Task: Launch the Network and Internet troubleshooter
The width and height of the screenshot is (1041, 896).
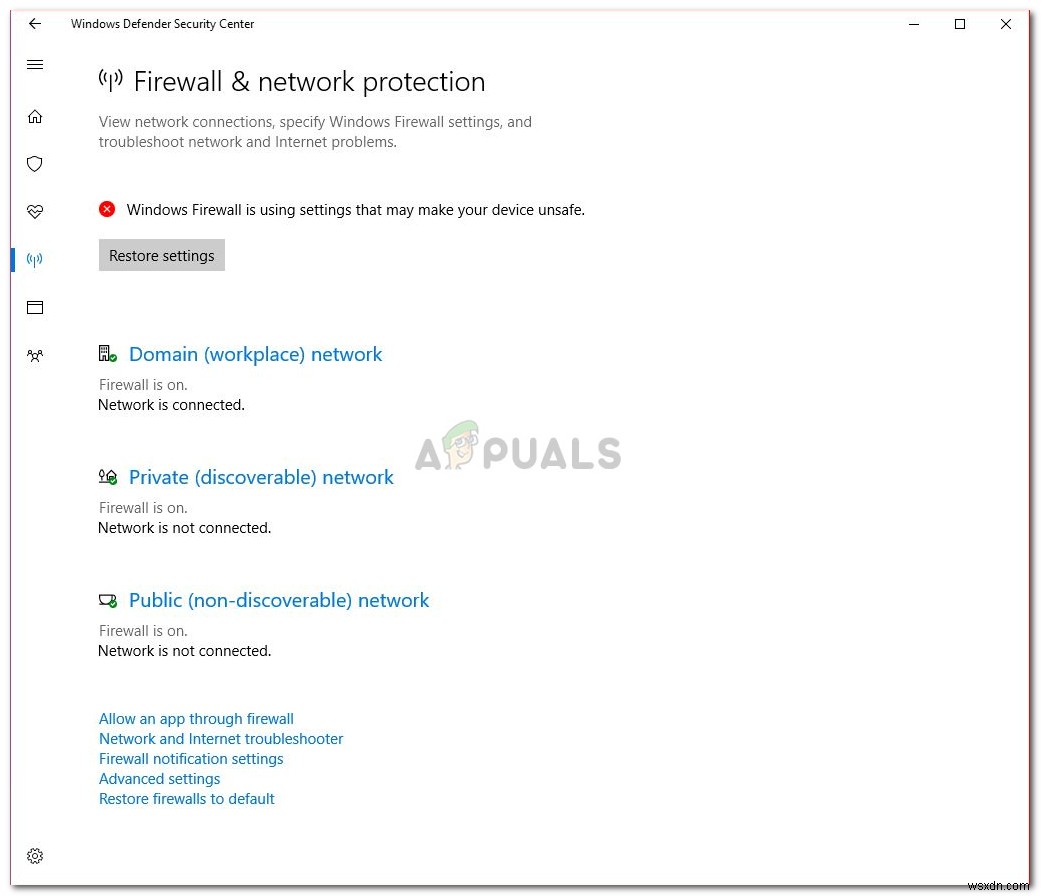Action: [x=221, y=738]
